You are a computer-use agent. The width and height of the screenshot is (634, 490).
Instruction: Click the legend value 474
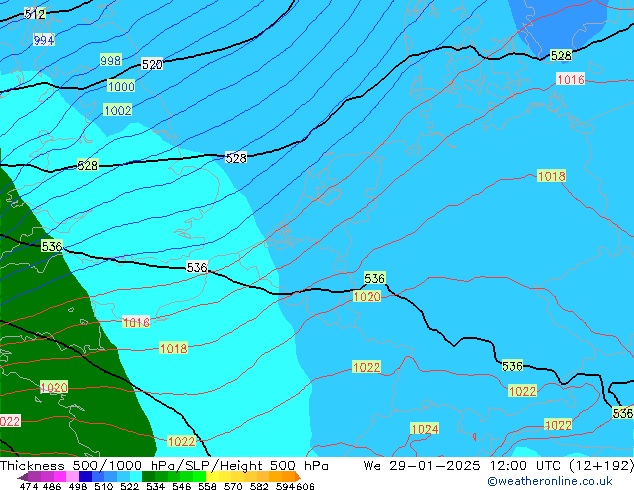click(x=29, y=486)
